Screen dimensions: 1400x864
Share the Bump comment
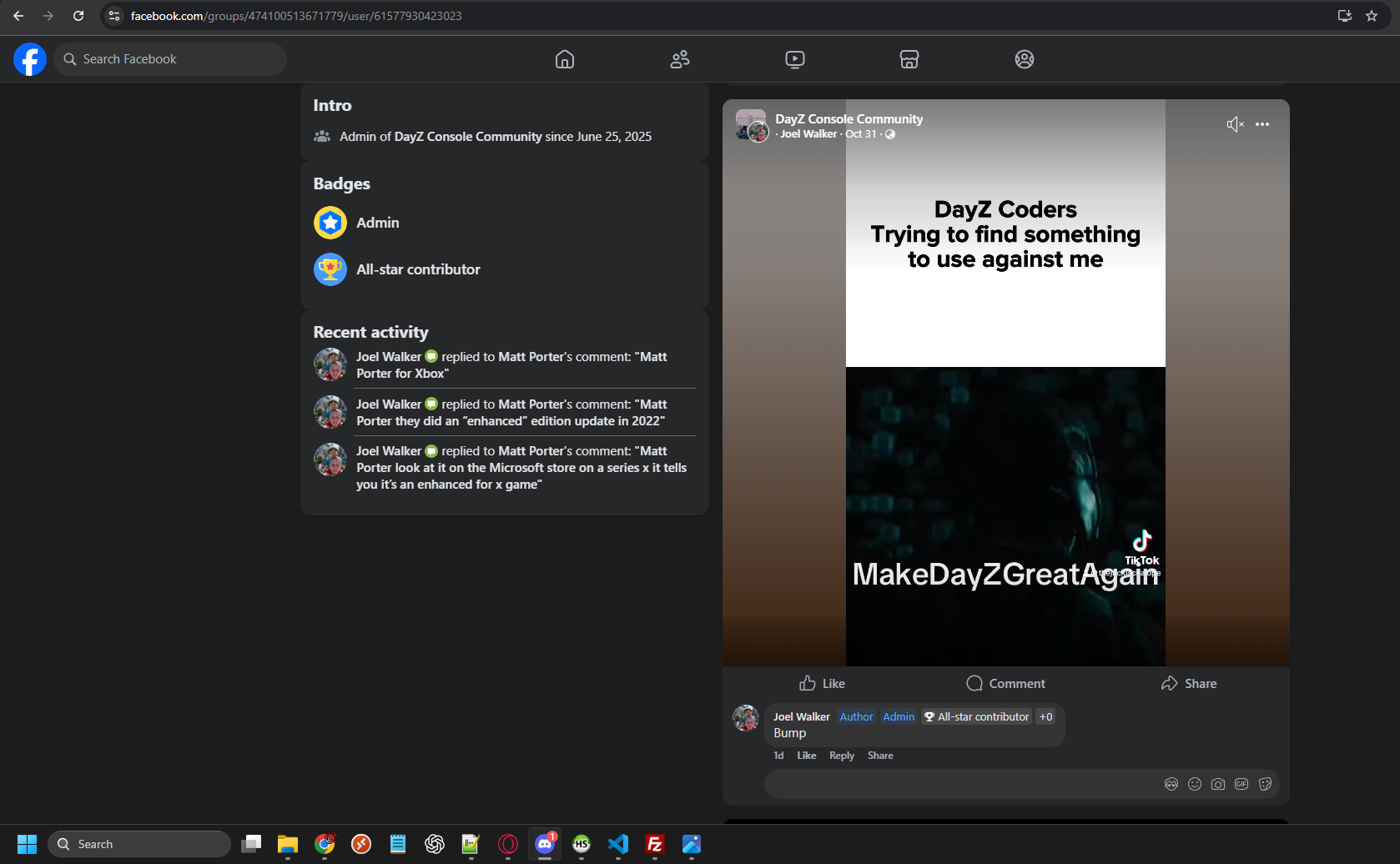(x=880, y=756)
